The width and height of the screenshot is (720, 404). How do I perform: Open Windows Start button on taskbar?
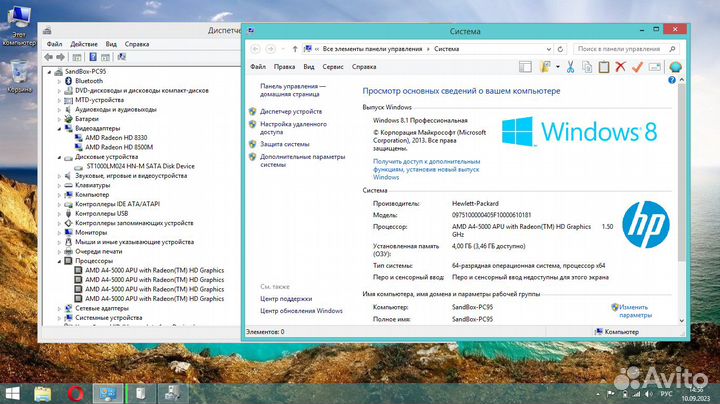(x=12, y=393)
